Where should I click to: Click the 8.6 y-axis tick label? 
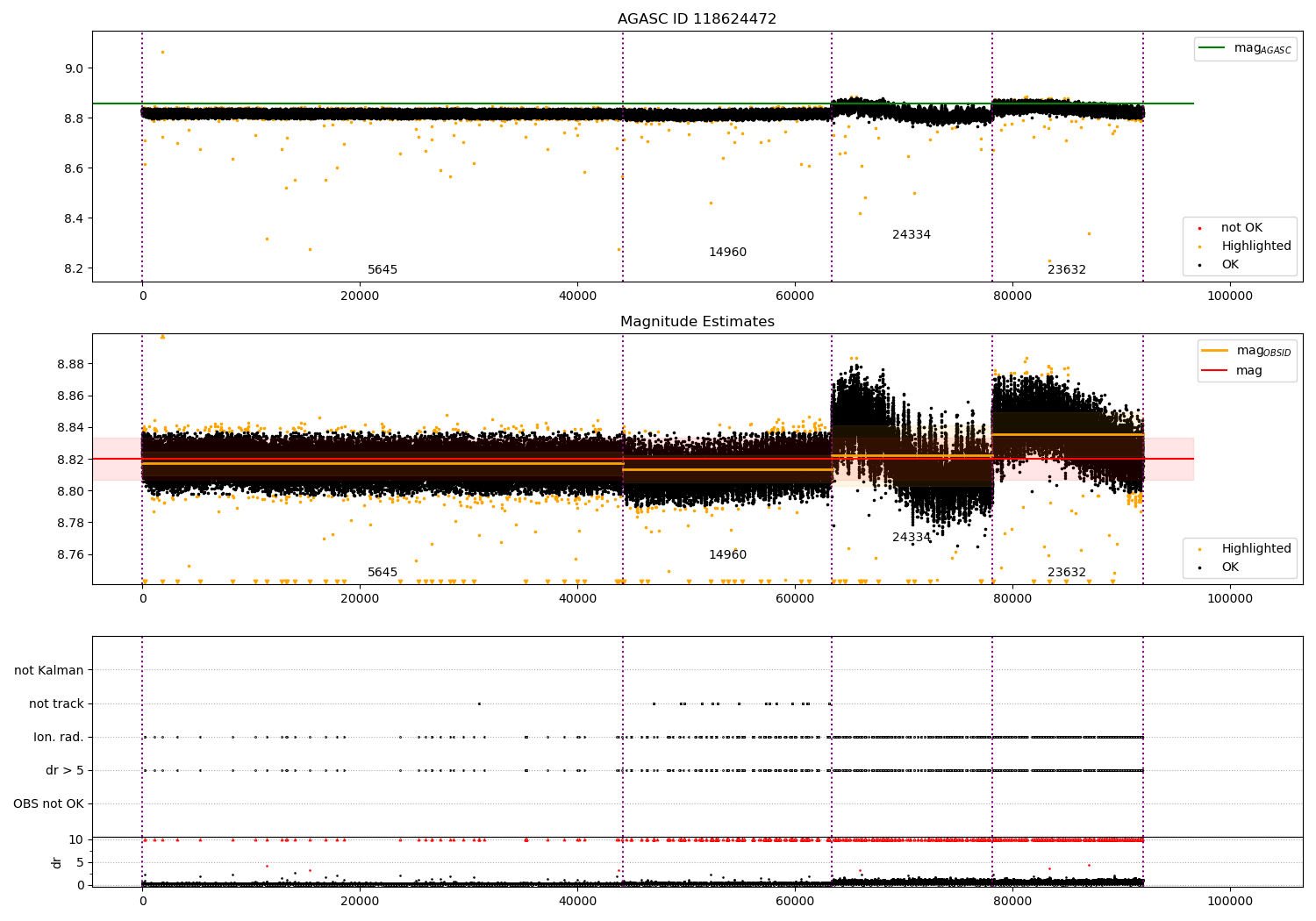tap(74, 168)
